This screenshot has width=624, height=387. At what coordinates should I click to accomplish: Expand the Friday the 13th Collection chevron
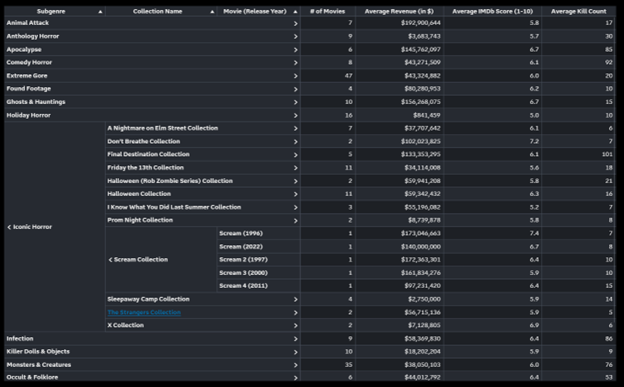click(295, 168)
